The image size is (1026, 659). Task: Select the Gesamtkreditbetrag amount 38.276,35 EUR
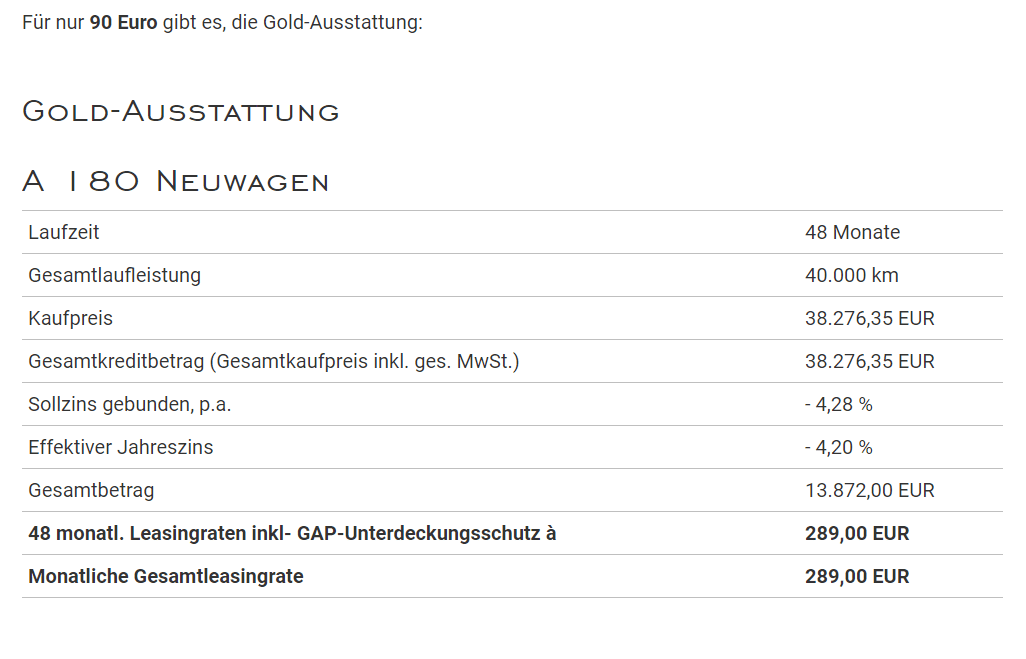[870, 361]
